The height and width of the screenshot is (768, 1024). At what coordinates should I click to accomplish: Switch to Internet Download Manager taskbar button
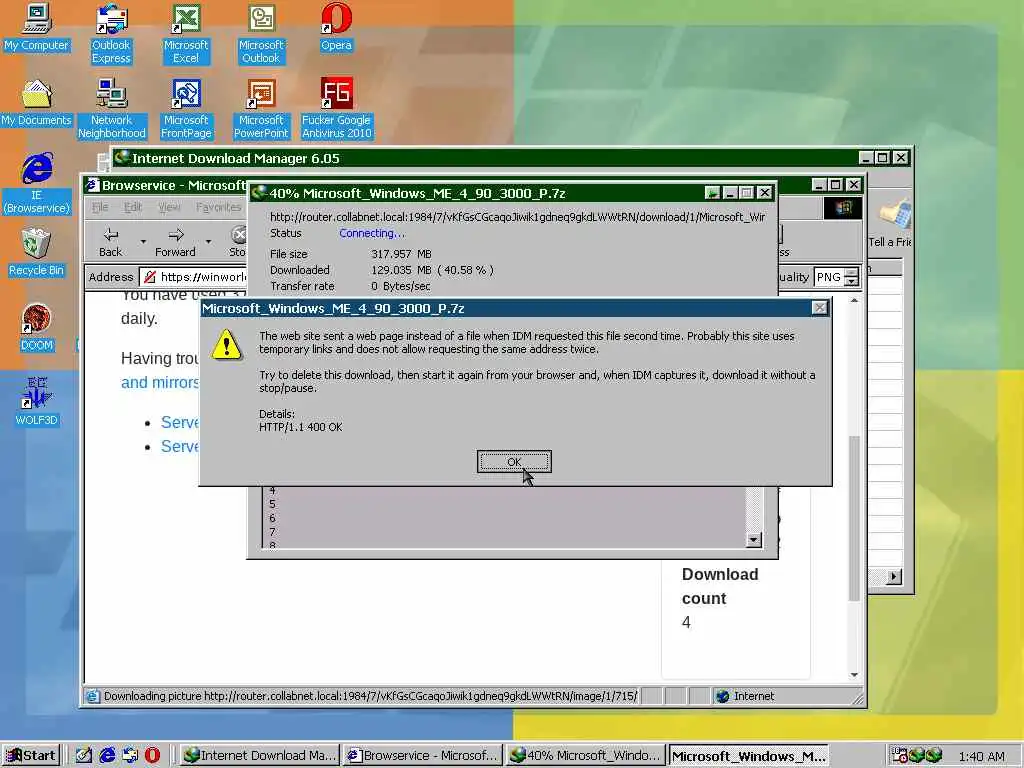click(x=259, y=756)
